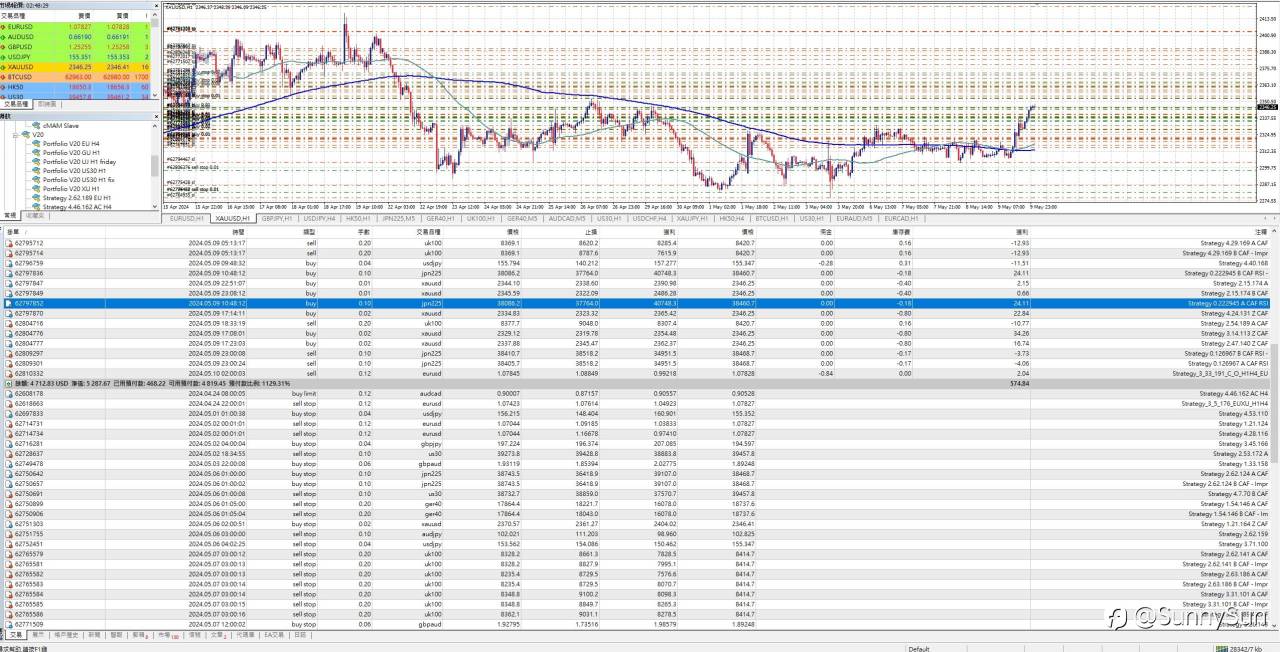
Task: Select XAUUSD row in Market Watch
Action: (22, 66)
